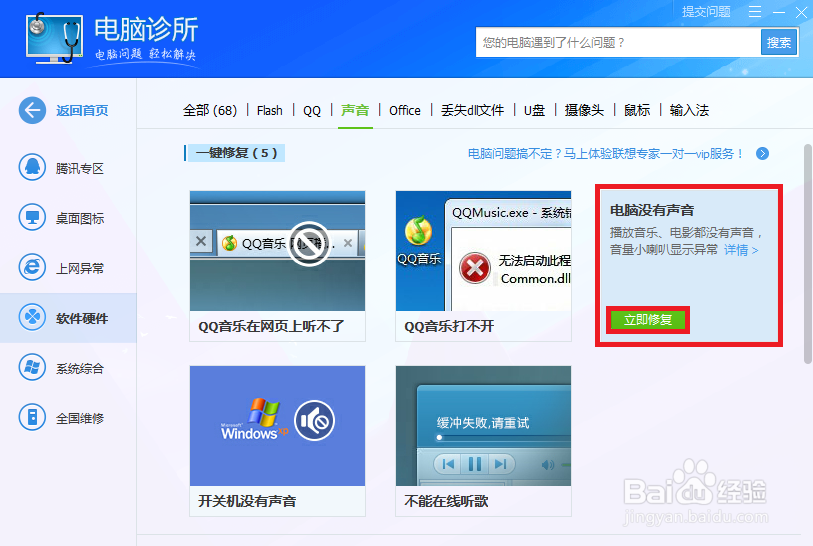Open the 不能在线听歌 player thumbnail
813x546 pixels.
(483, 426)
